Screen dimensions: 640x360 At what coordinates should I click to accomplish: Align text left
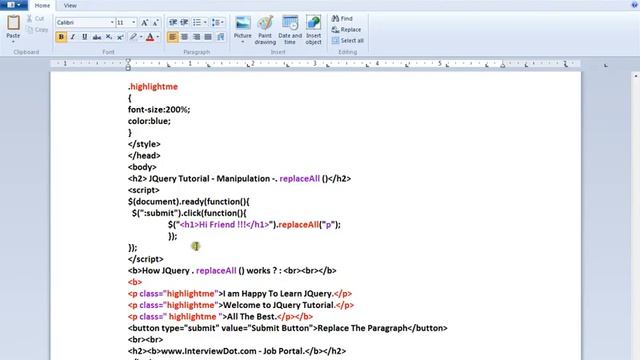click(173, 37)
